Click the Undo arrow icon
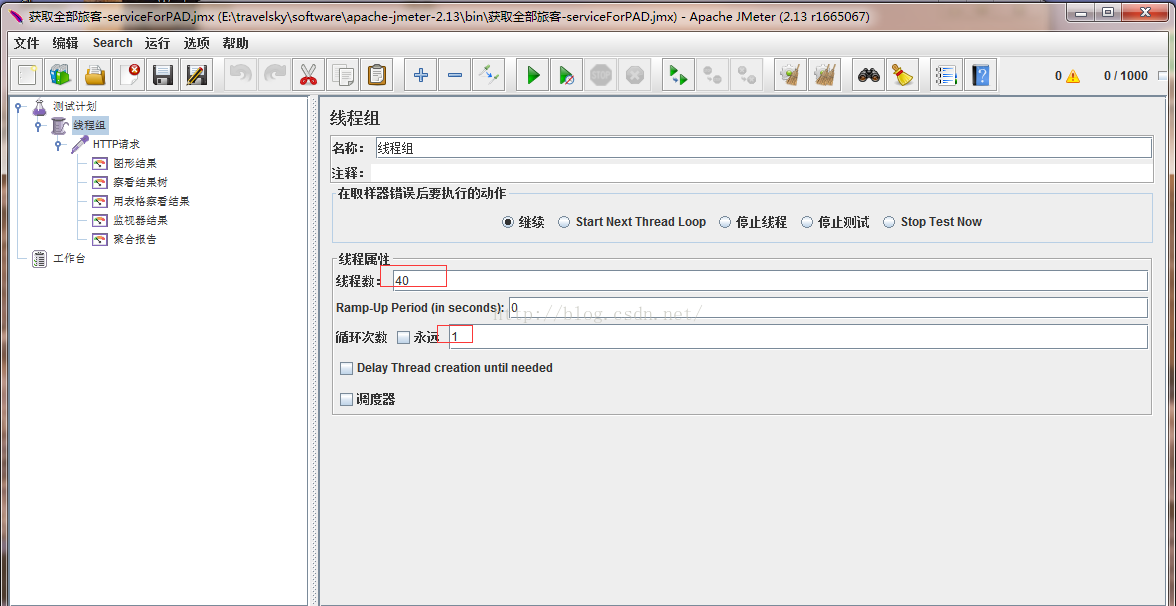 [240, 75]
